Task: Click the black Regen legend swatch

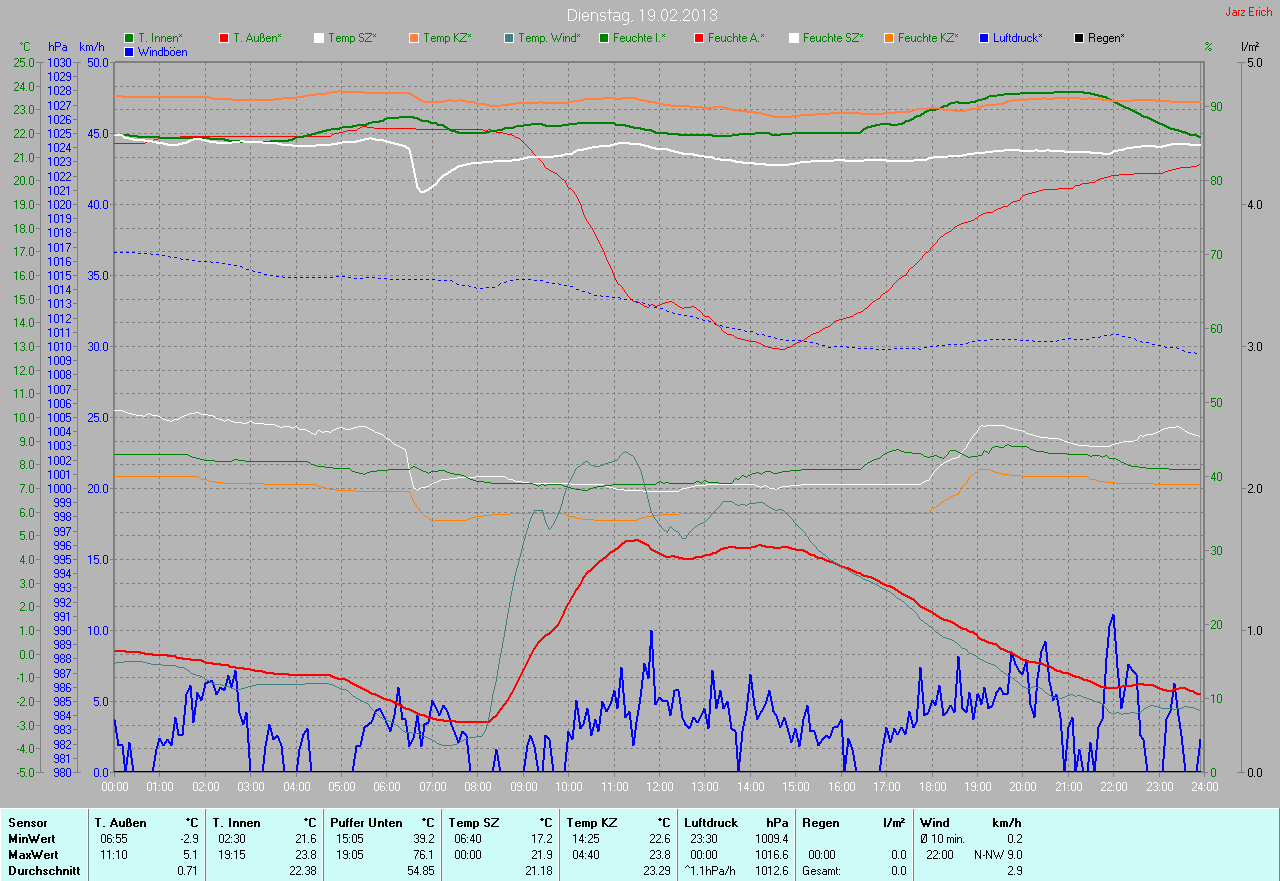Action: 1078,38
